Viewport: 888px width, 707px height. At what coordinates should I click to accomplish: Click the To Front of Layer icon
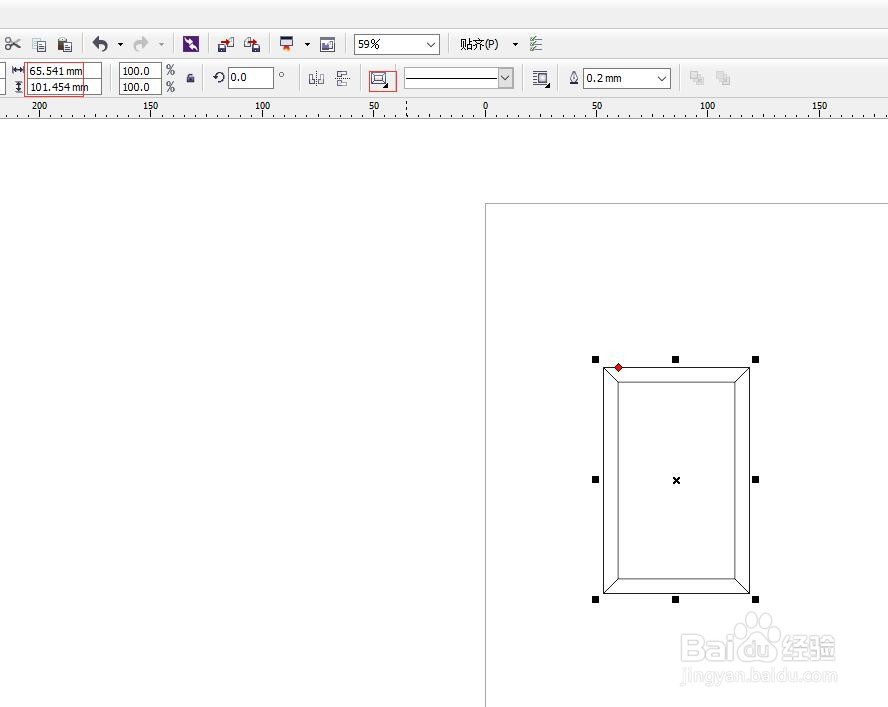point(697,78)
